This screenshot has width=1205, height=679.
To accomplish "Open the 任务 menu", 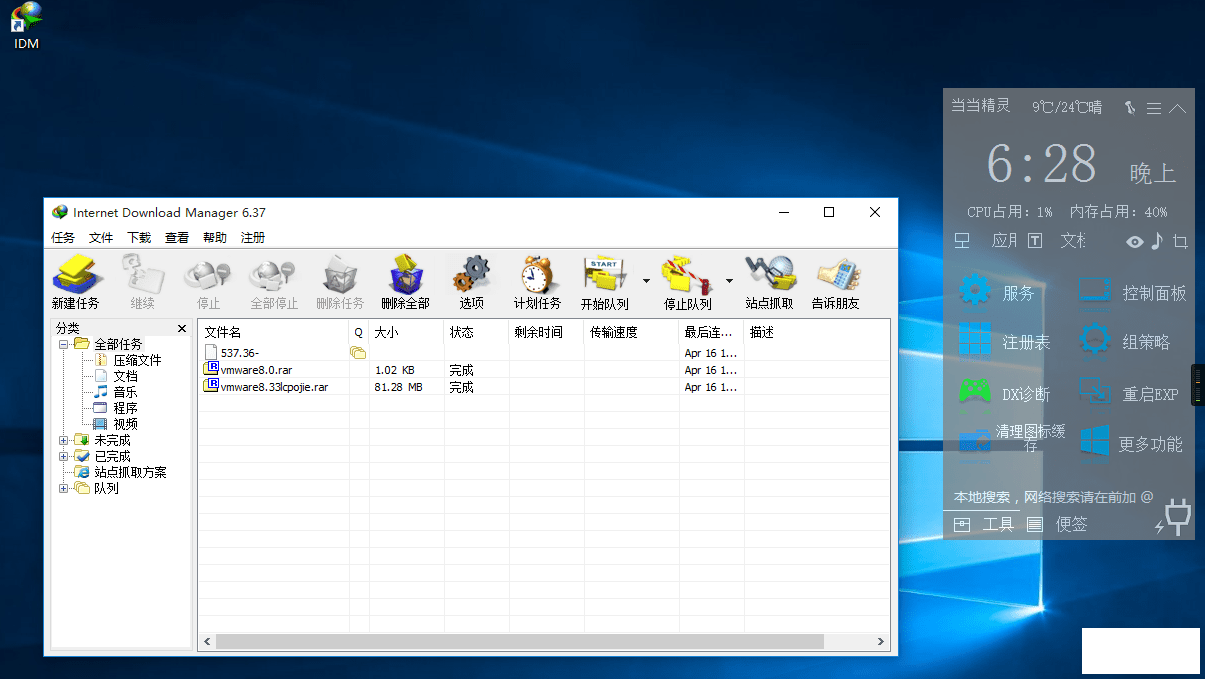I will 63,238.
